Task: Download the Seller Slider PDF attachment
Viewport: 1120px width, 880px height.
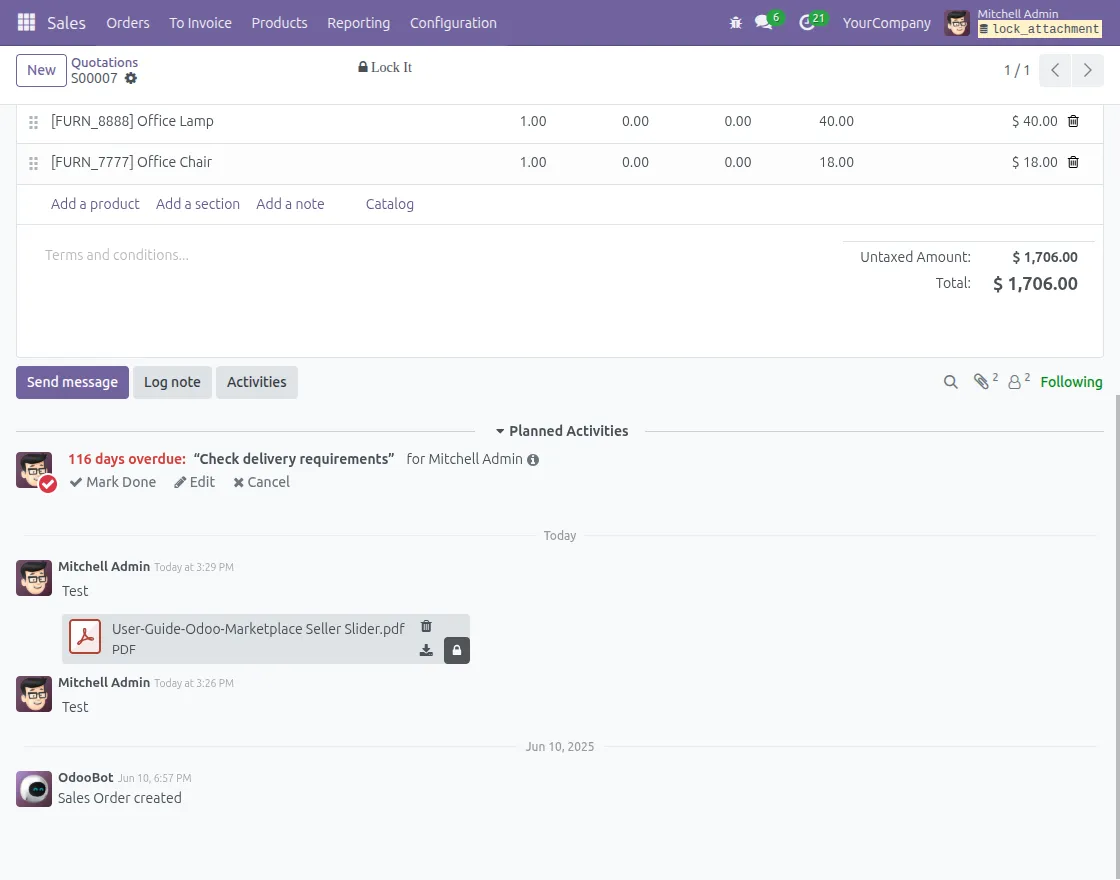Action: pyautogui.click(x=426, y=650)
